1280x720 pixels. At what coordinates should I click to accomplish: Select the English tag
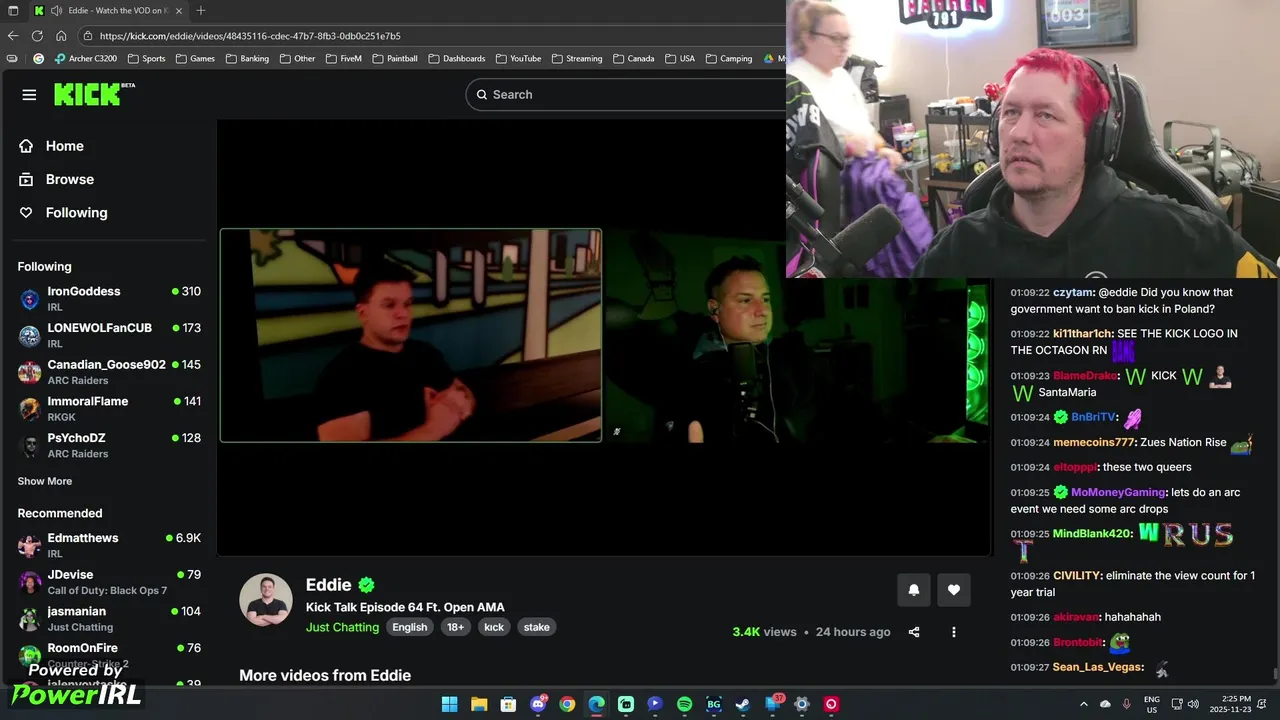pos(409,627)
